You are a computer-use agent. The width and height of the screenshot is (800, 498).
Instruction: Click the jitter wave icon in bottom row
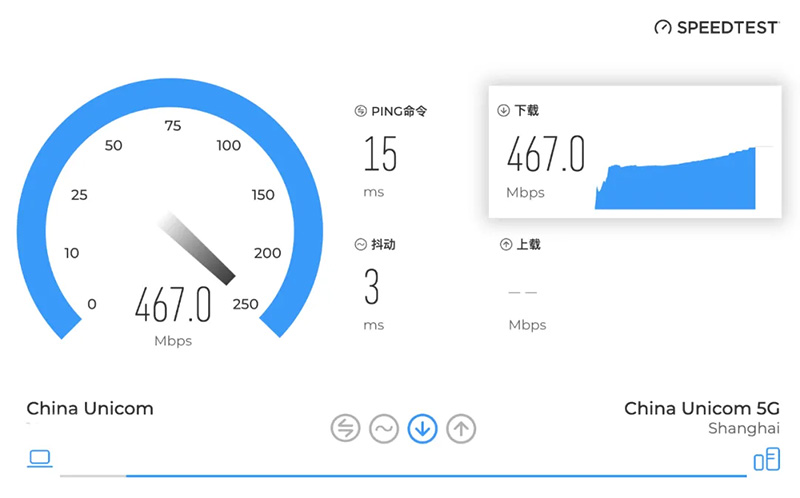383,429
